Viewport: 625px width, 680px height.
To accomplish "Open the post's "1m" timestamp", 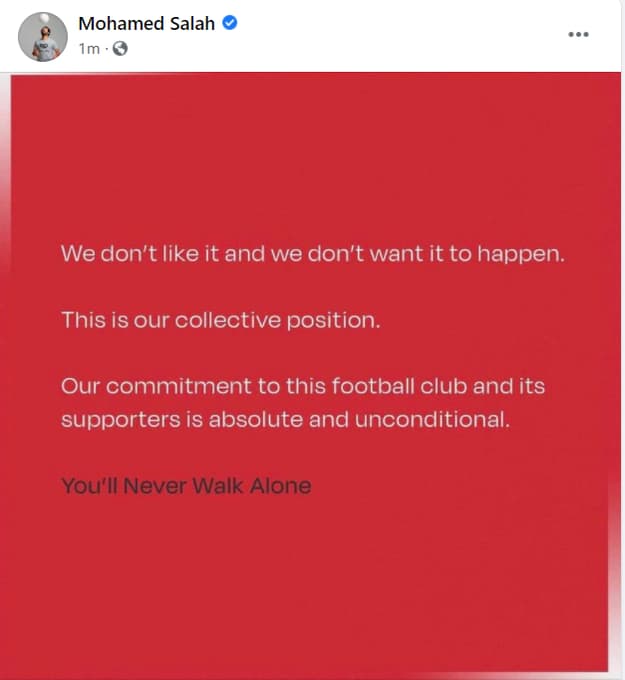I will point(89,48).
